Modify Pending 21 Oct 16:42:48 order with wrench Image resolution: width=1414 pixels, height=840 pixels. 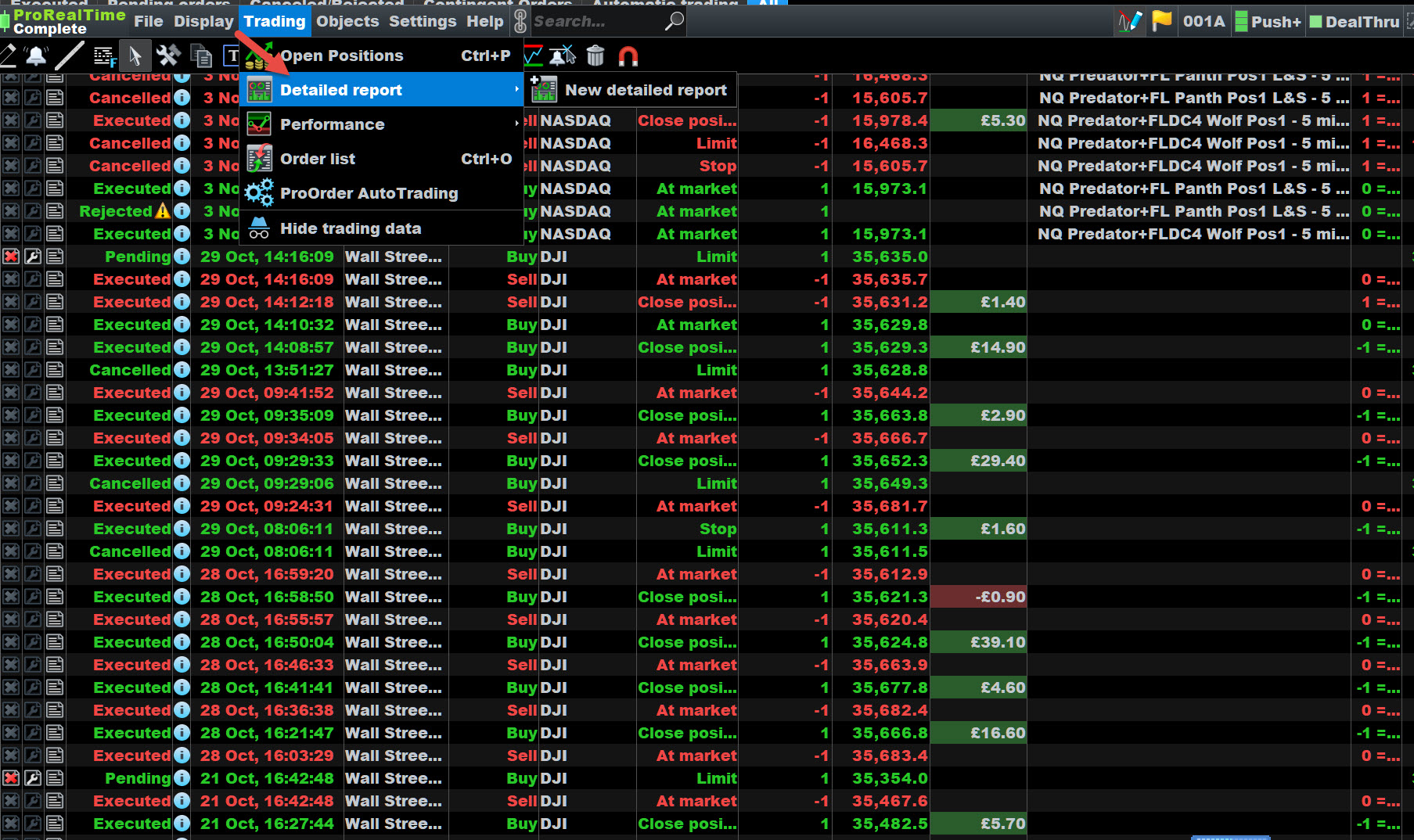[33, 778]
